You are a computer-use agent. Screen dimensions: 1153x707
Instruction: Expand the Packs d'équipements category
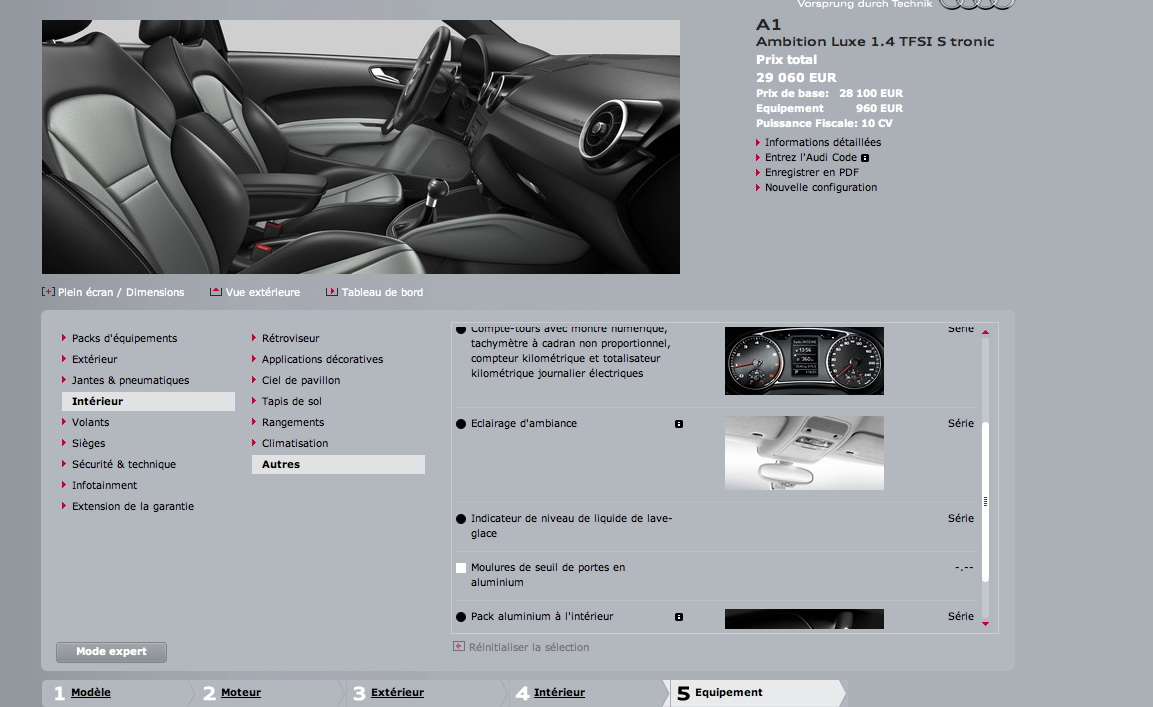pos(124,338)
